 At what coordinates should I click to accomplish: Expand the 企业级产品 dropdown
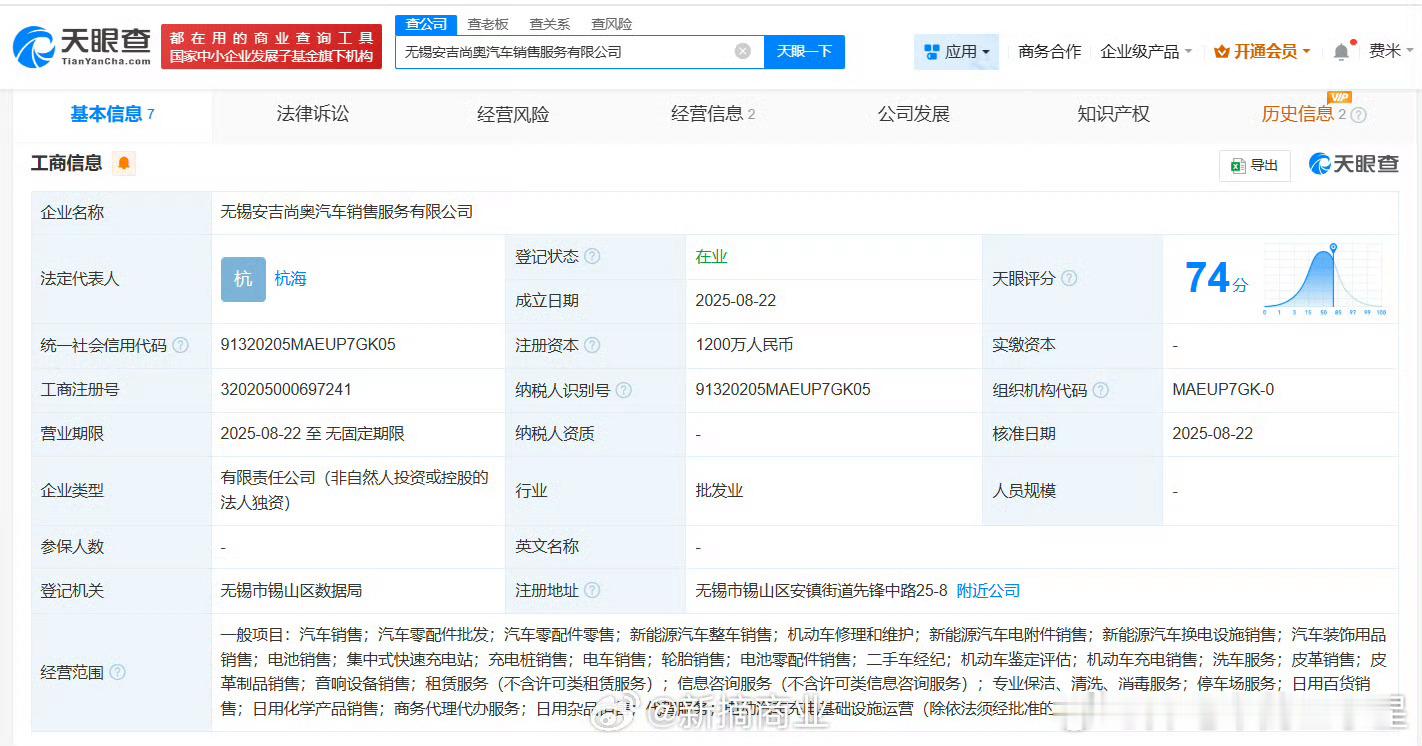click(x=1146, y=51)
